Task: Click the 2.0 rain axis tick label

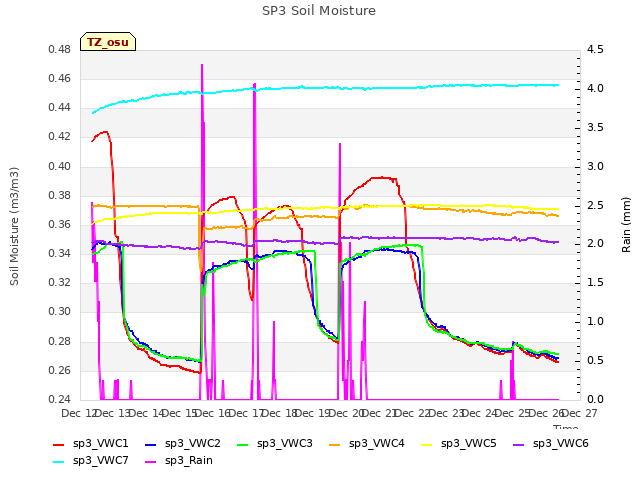Action: click(595, 244)
